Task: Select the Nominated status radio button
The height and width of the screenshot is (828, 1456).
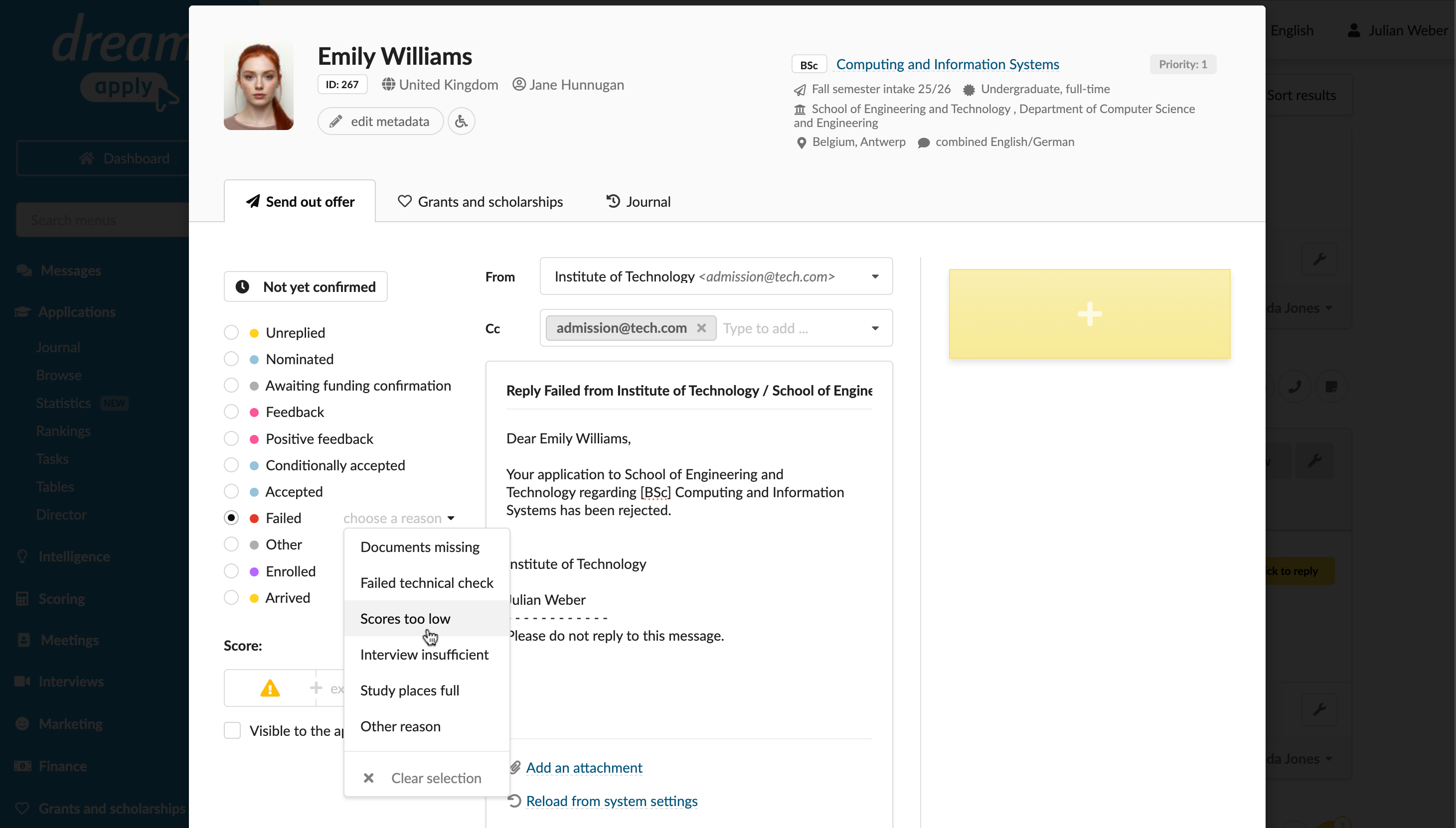Action: tap(231, 359)
